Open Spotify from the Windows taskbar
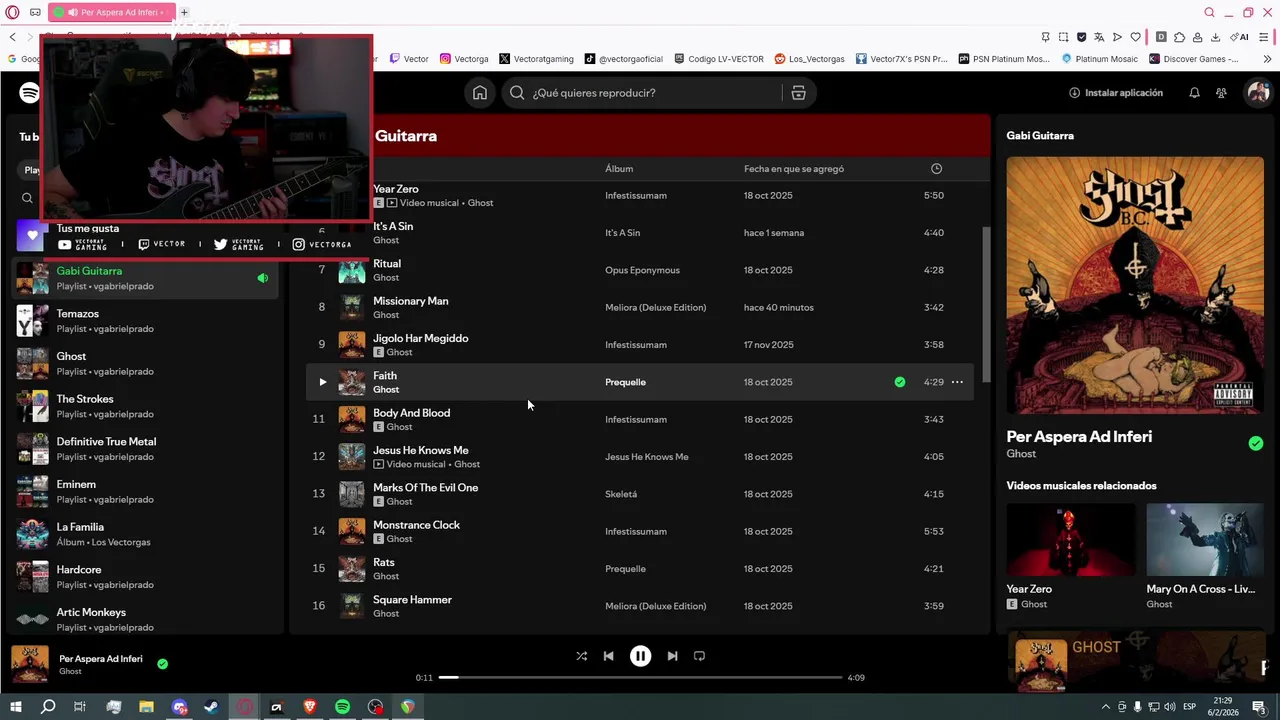 point(342,707)
